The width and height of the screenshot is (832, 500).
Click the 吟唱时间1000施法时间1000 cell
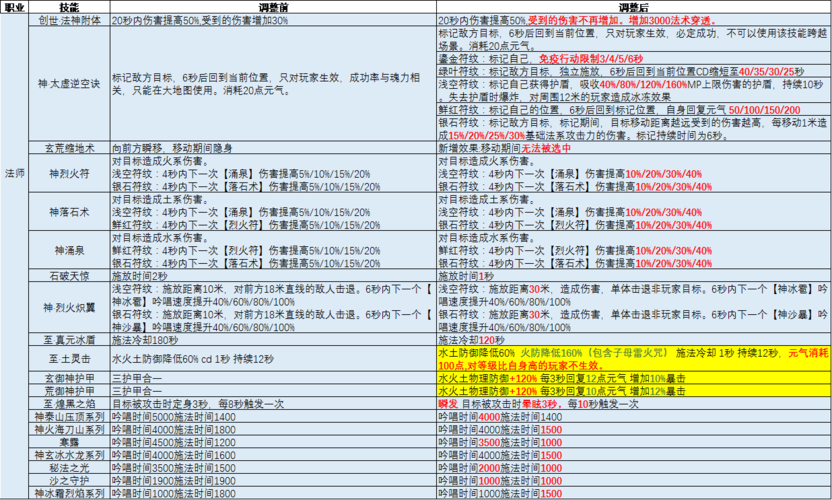click(x=634, y=480)
